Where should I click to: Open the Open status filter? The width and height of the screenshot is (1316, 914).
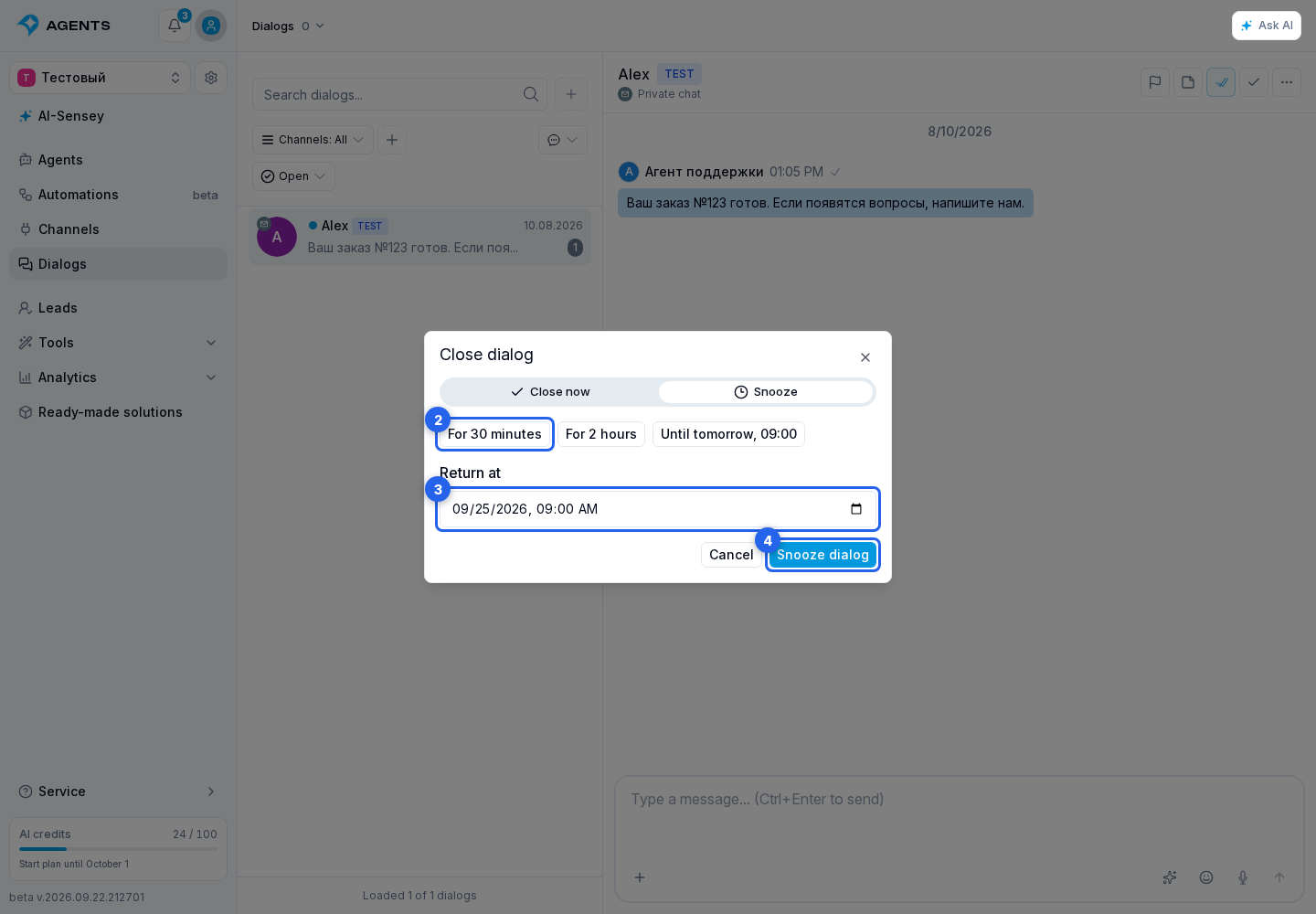coord(293,176)
